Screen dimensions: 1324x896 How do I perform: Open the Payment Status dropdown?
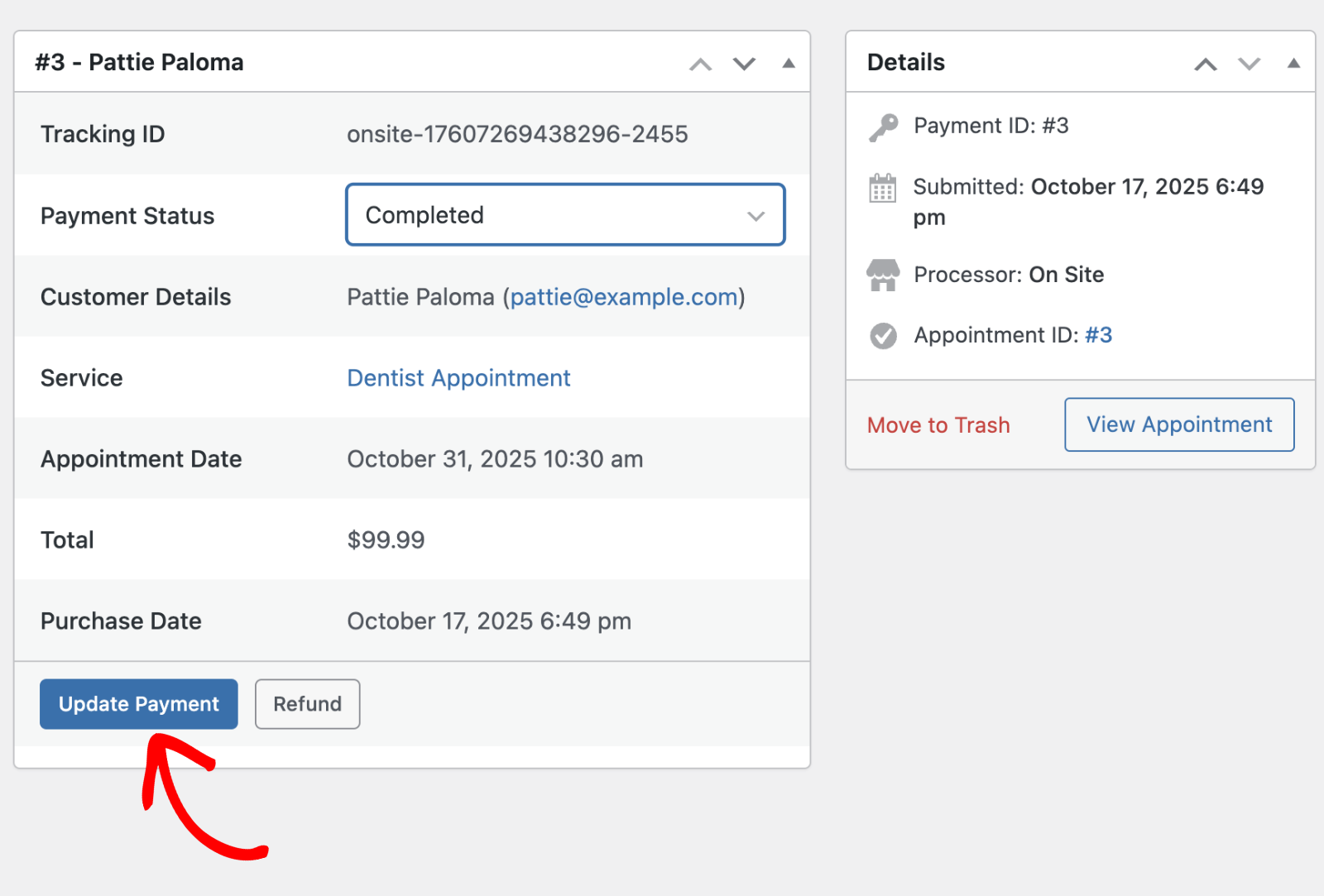coord(565,215)
